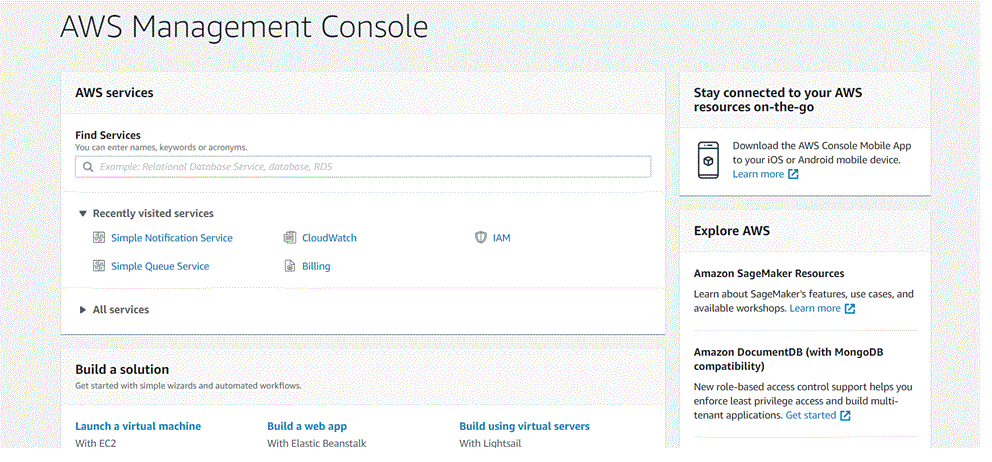Click external link icon after SageMaker Learn more
This screenshot has width=992, height=462.
click(850, 309)
